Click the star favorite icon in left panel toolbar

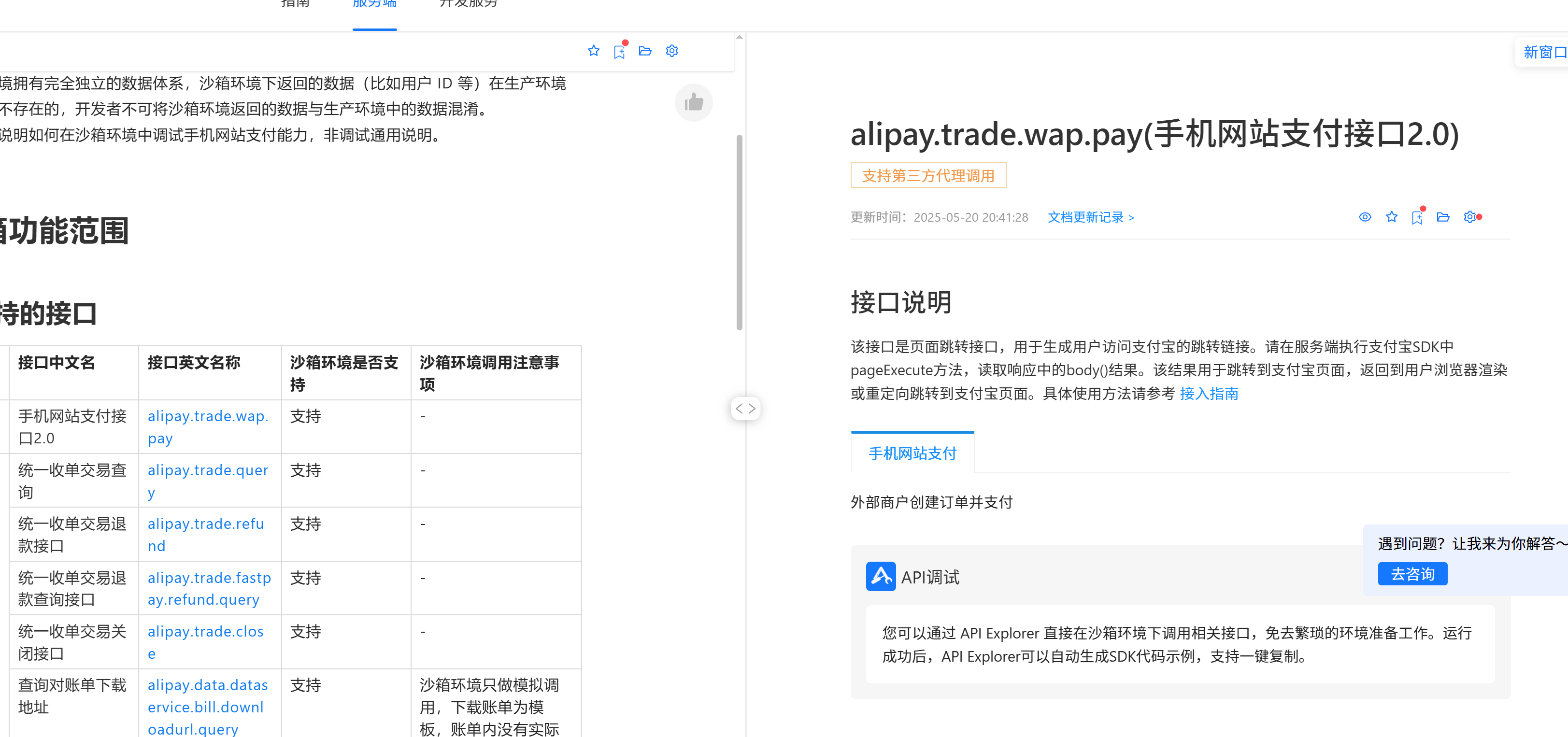594,51
